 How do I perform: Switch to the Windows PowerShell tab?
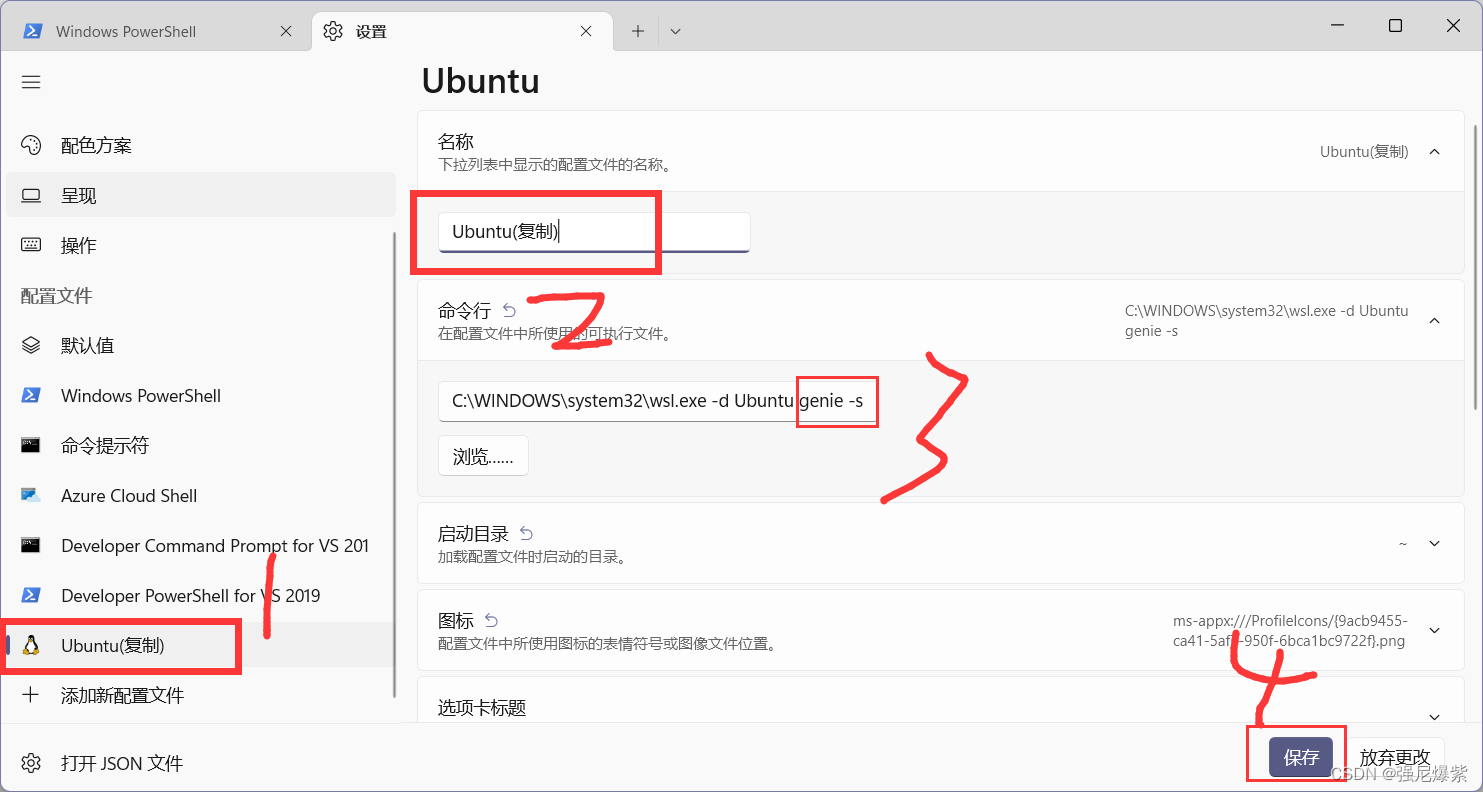[155, 31]
